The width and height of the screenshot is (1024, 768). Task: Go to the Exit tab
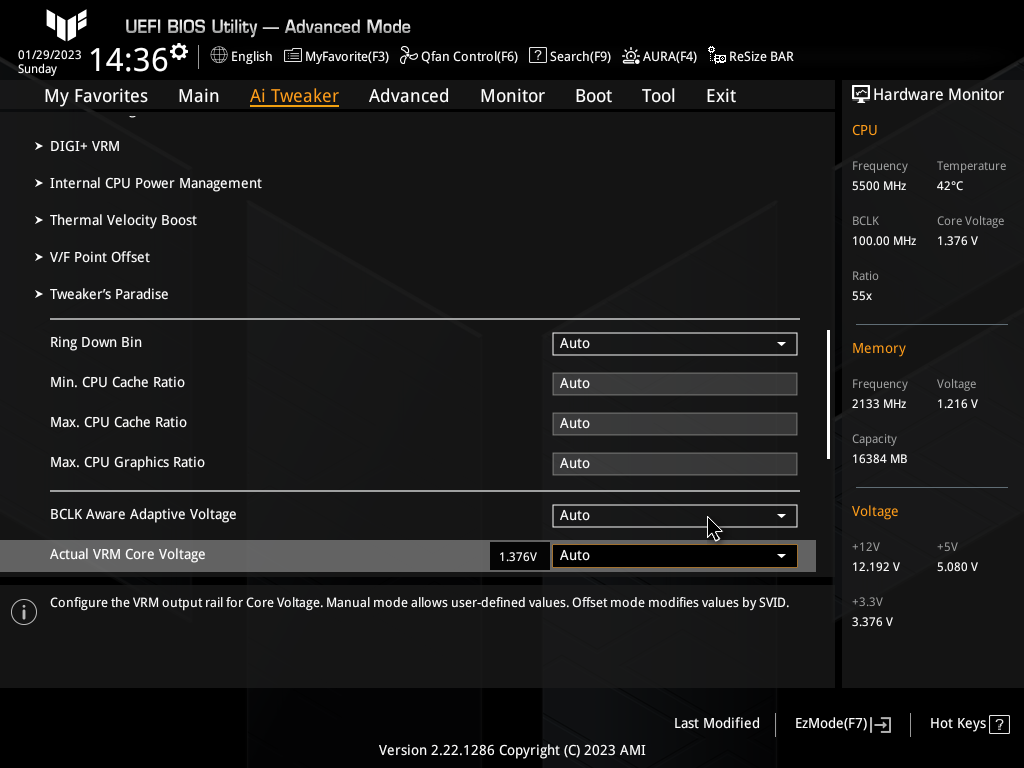pos(721,96)
